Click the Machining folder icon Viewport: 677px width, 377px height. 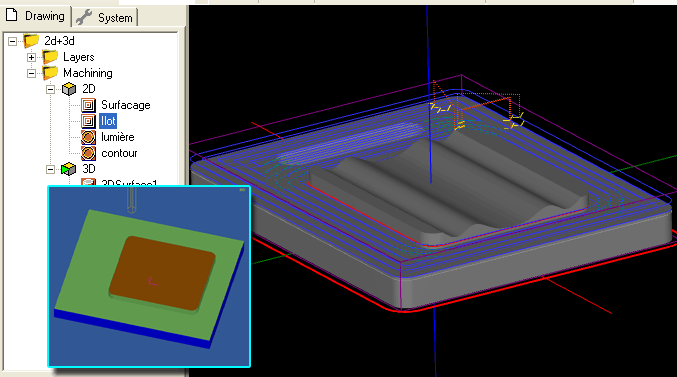tap(50, 73)
